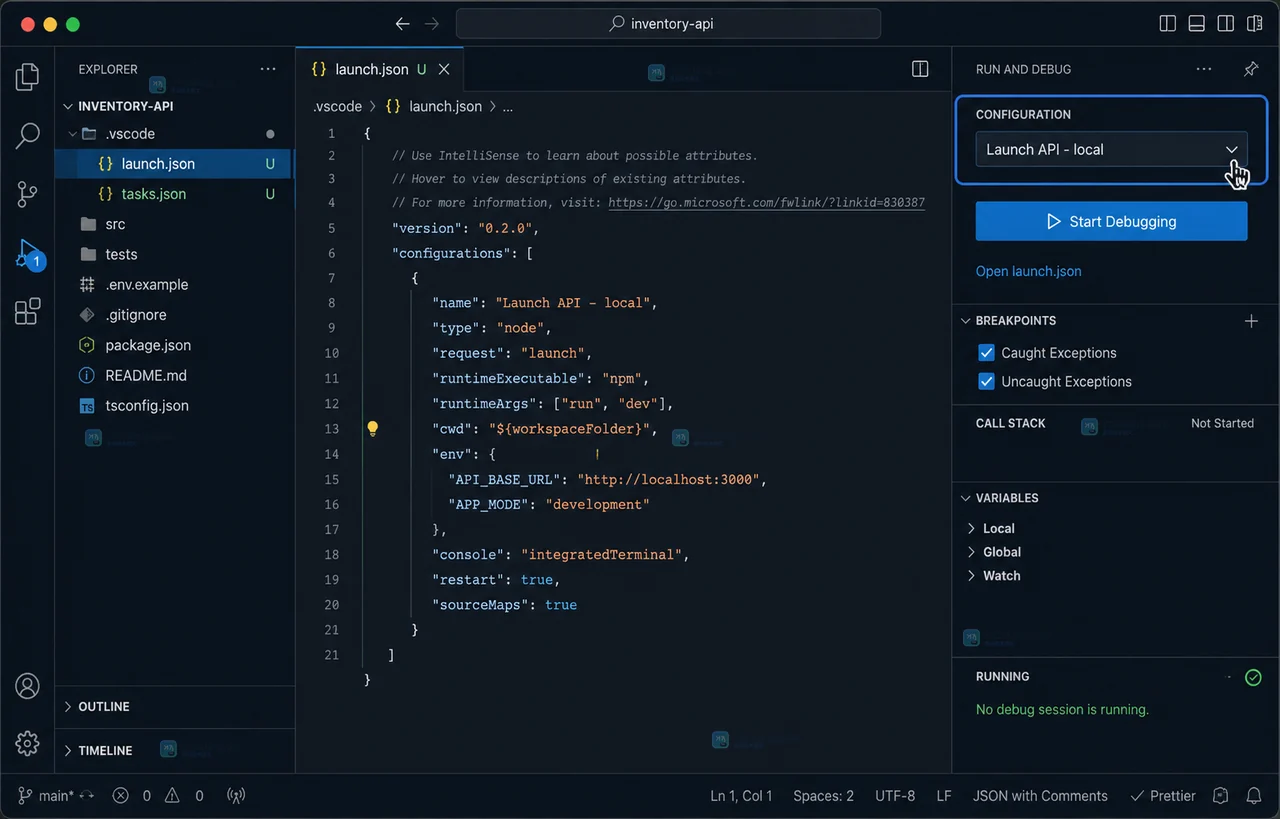Toggle Uncaught Exceptions checkbox
The height and width of the screenshot is (819, 1280).
[986, 381]
